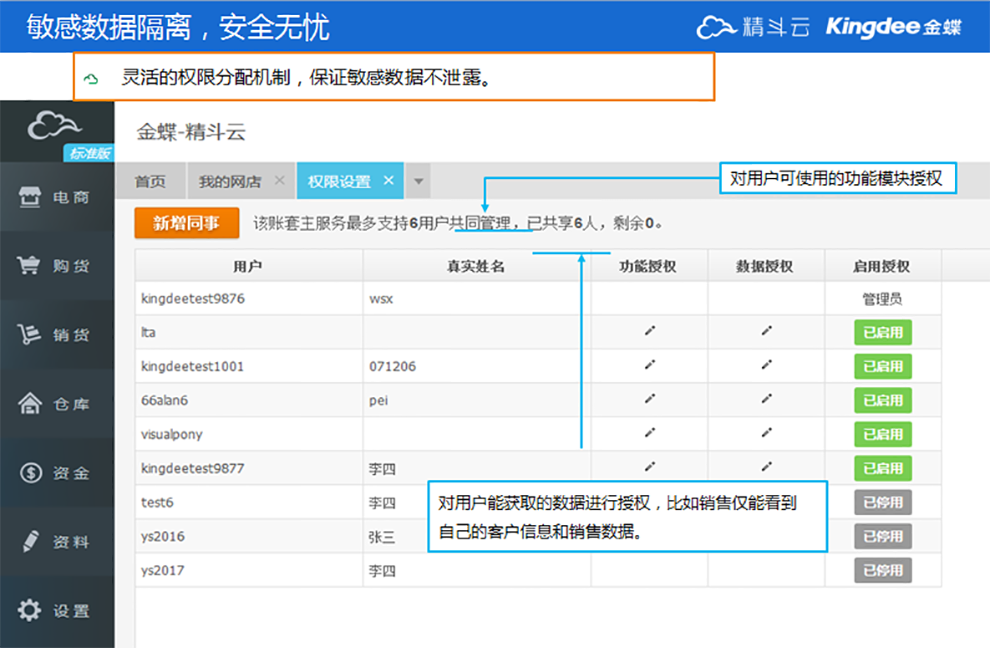Screen dimensions: 990x648
Task: Click the 启用授权 column header
Action: click(882, 266)
